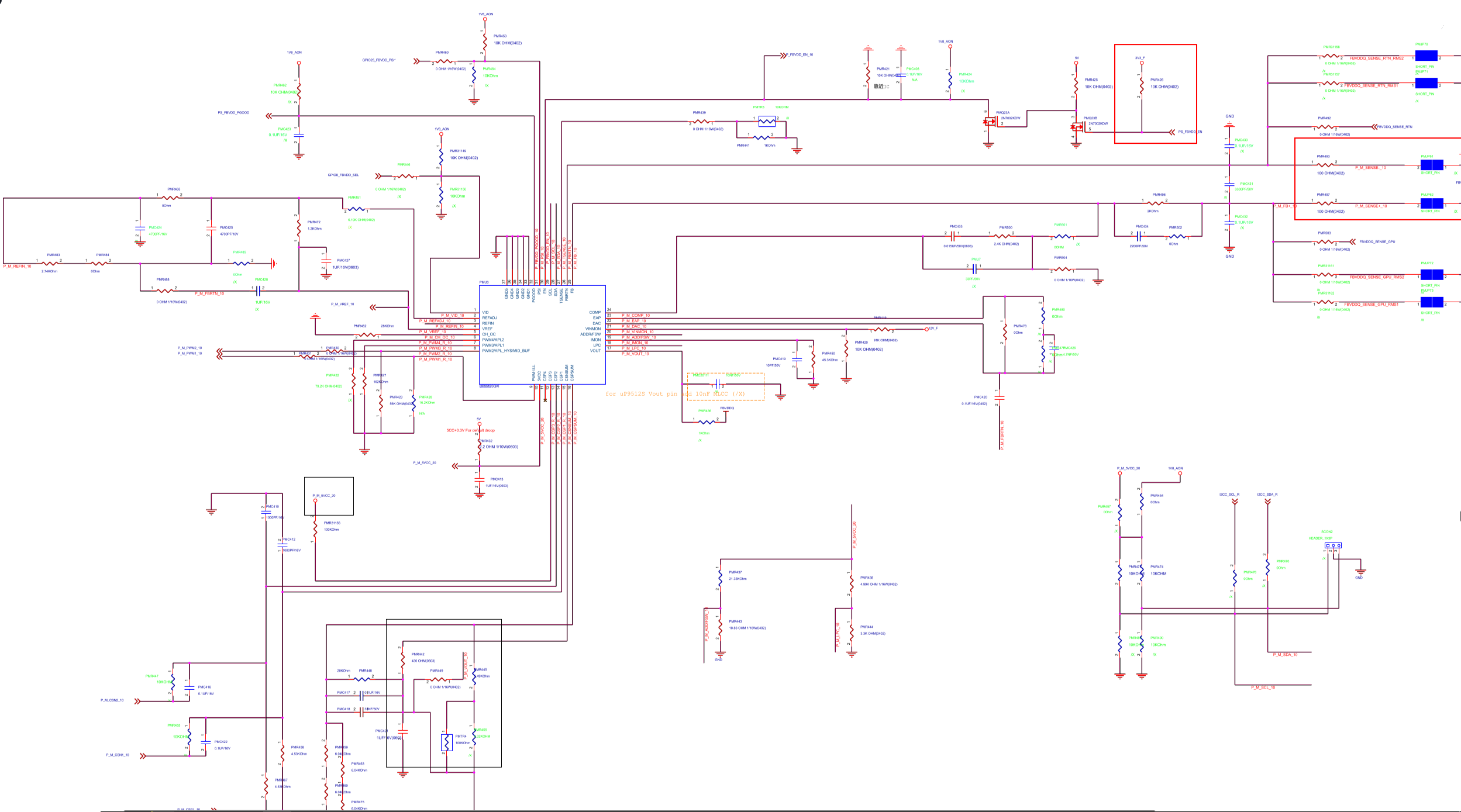1461x812 pixels.
Task: Click the P_FBVDD_EN_10 port arrow symbol
Action: (x=783, y=56)
